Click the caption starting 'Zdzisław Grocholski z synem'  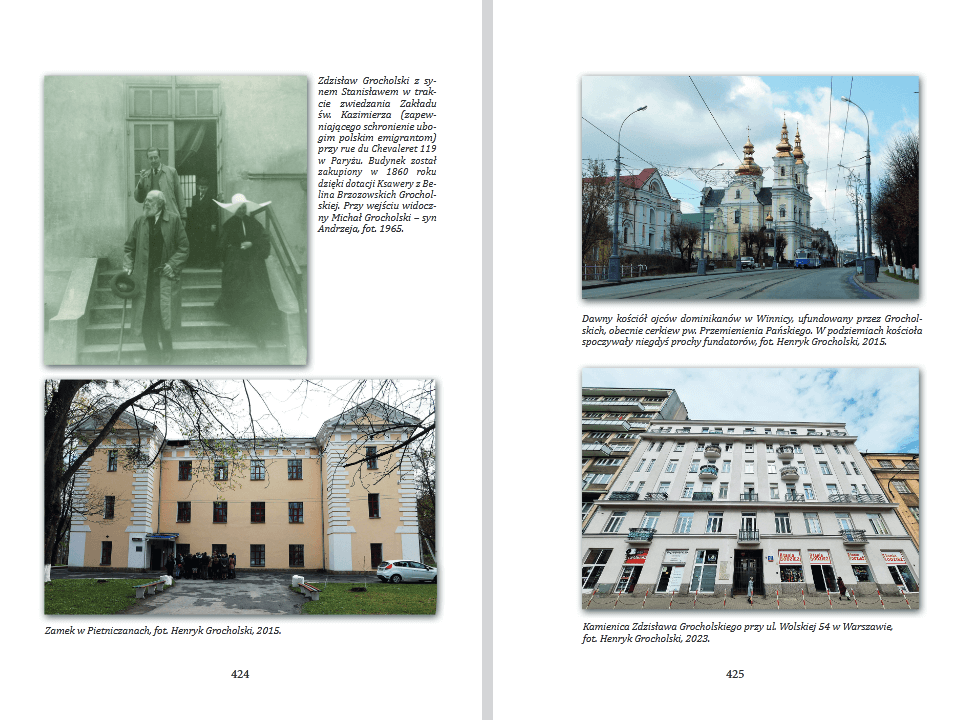375,148
